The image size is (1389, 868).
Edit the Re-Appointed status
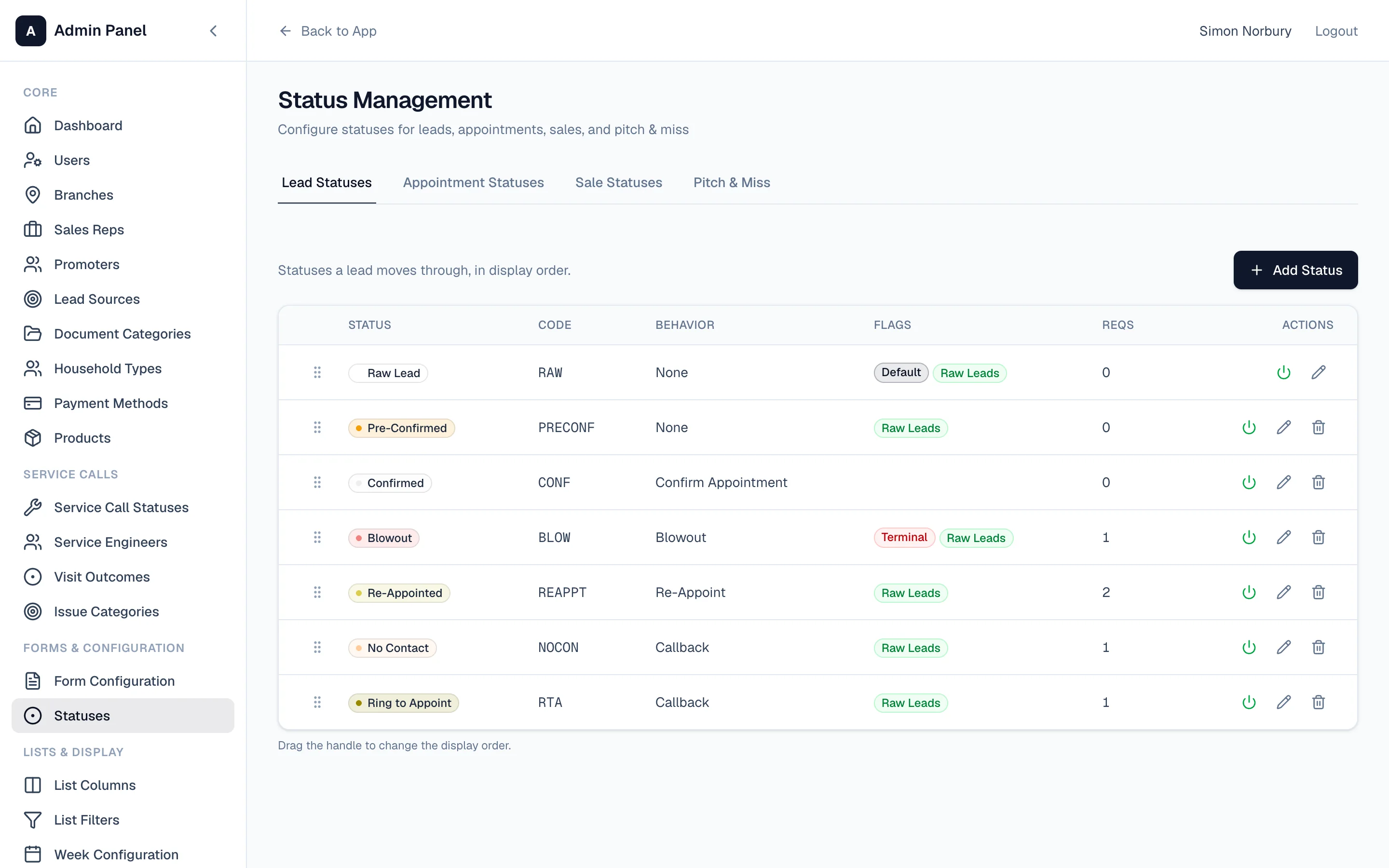coord(1284,593)
